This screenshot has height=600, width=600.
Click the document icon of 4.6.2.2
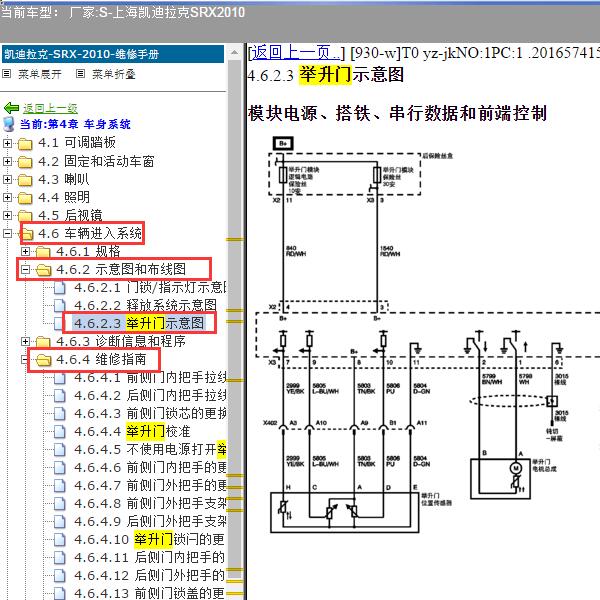60,306
